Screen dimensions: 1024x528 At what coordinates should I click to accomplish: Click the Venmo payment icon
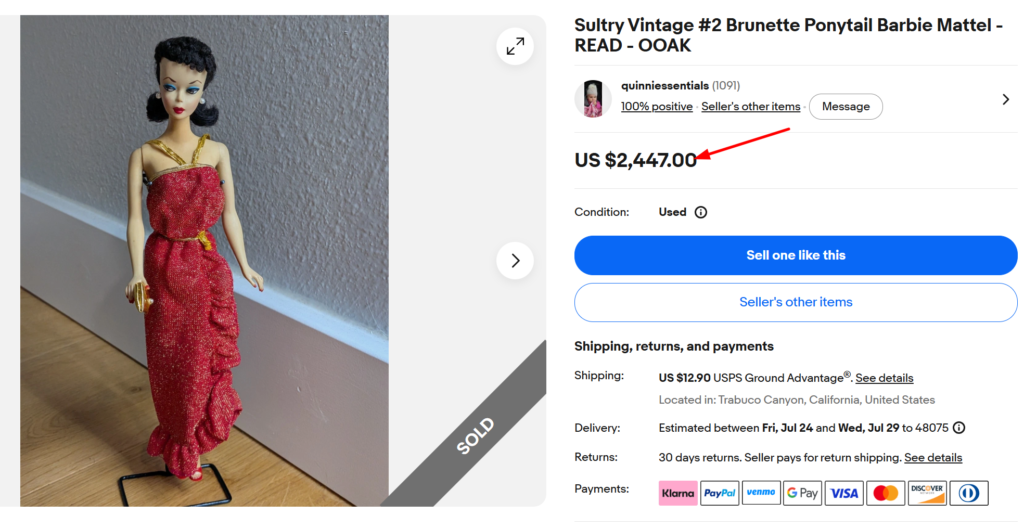(761, 493)
